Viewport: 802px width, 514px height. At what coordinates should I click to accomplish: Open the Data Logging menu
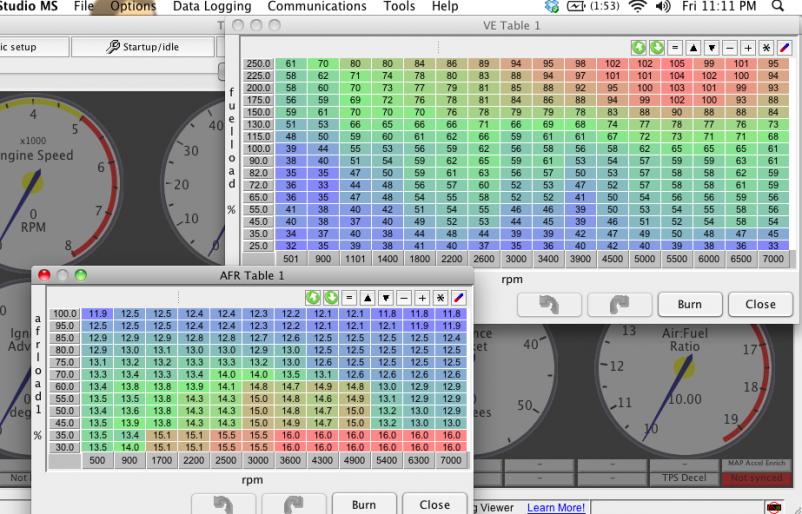pos(212,7)
